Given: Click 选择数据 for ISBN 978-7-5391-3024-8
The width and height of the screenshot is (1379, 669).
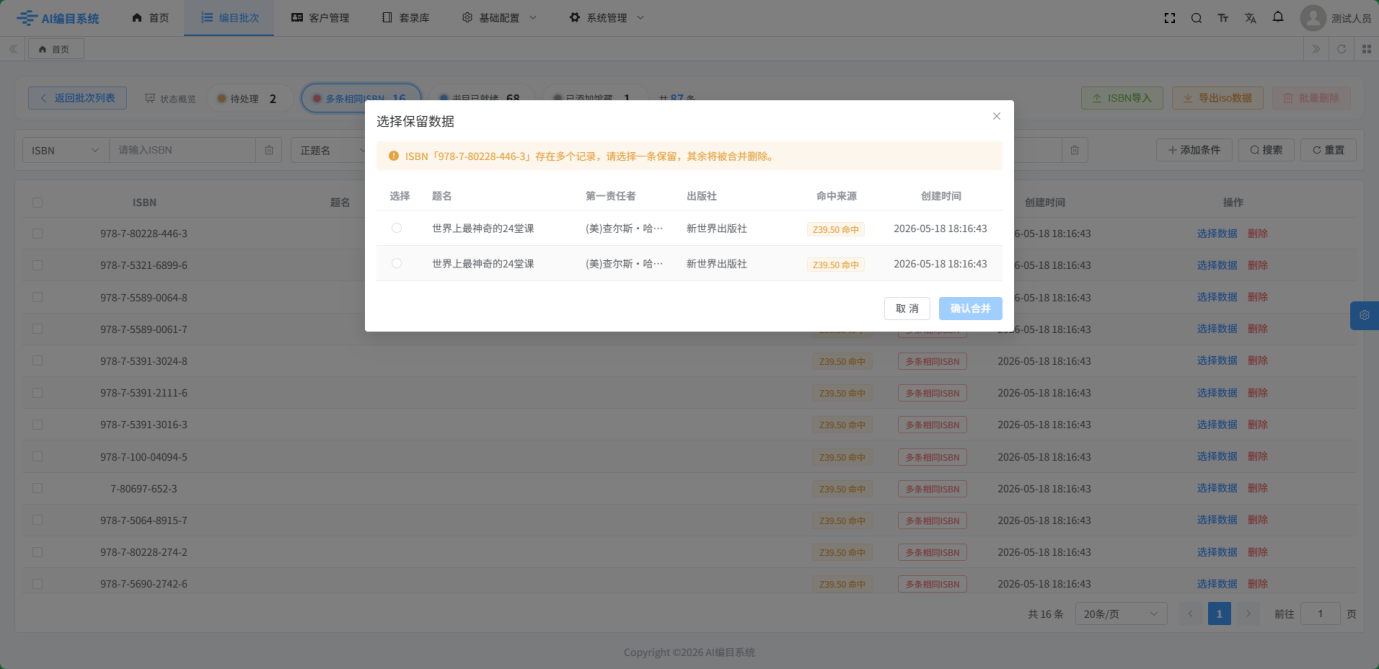Looking at the screenshot, I should click(1217, 361).
